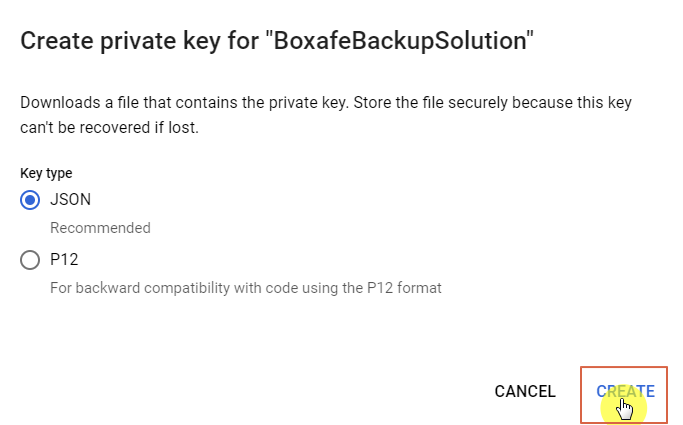Click the "Recommended" hint under JSON
The height and width of the screenshot is (425, 683).
(100, 228)
